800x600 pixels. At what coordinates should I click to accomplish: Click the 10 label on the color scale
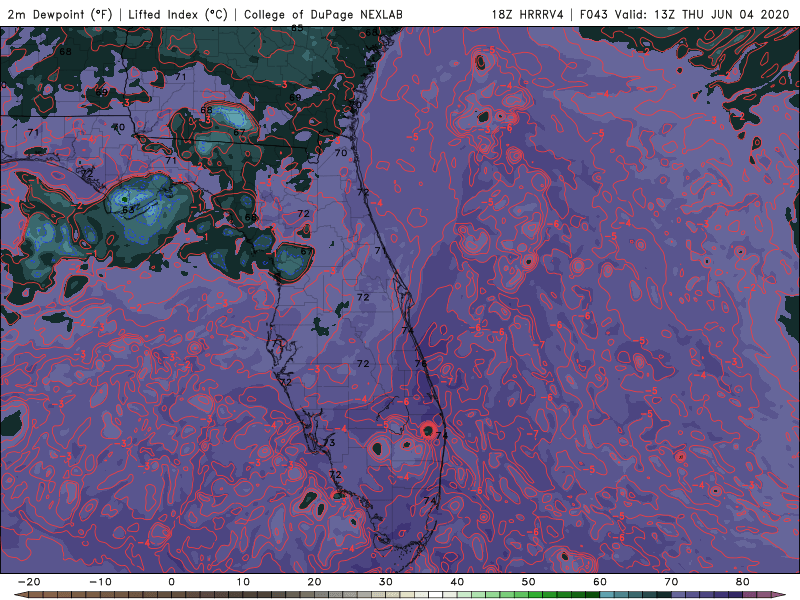(243, 582)
